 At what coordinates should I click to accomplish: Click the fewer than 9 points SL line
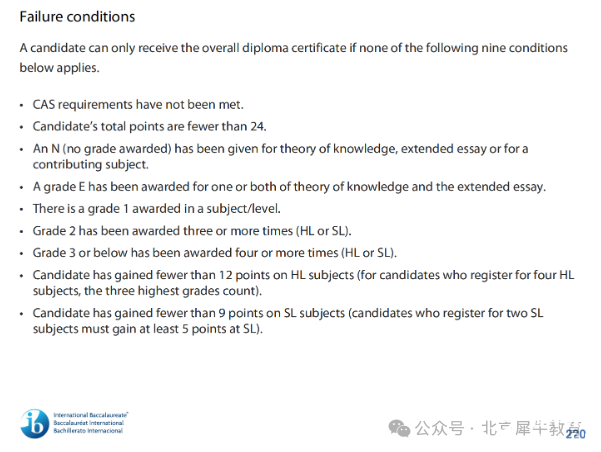pos(288,321)
